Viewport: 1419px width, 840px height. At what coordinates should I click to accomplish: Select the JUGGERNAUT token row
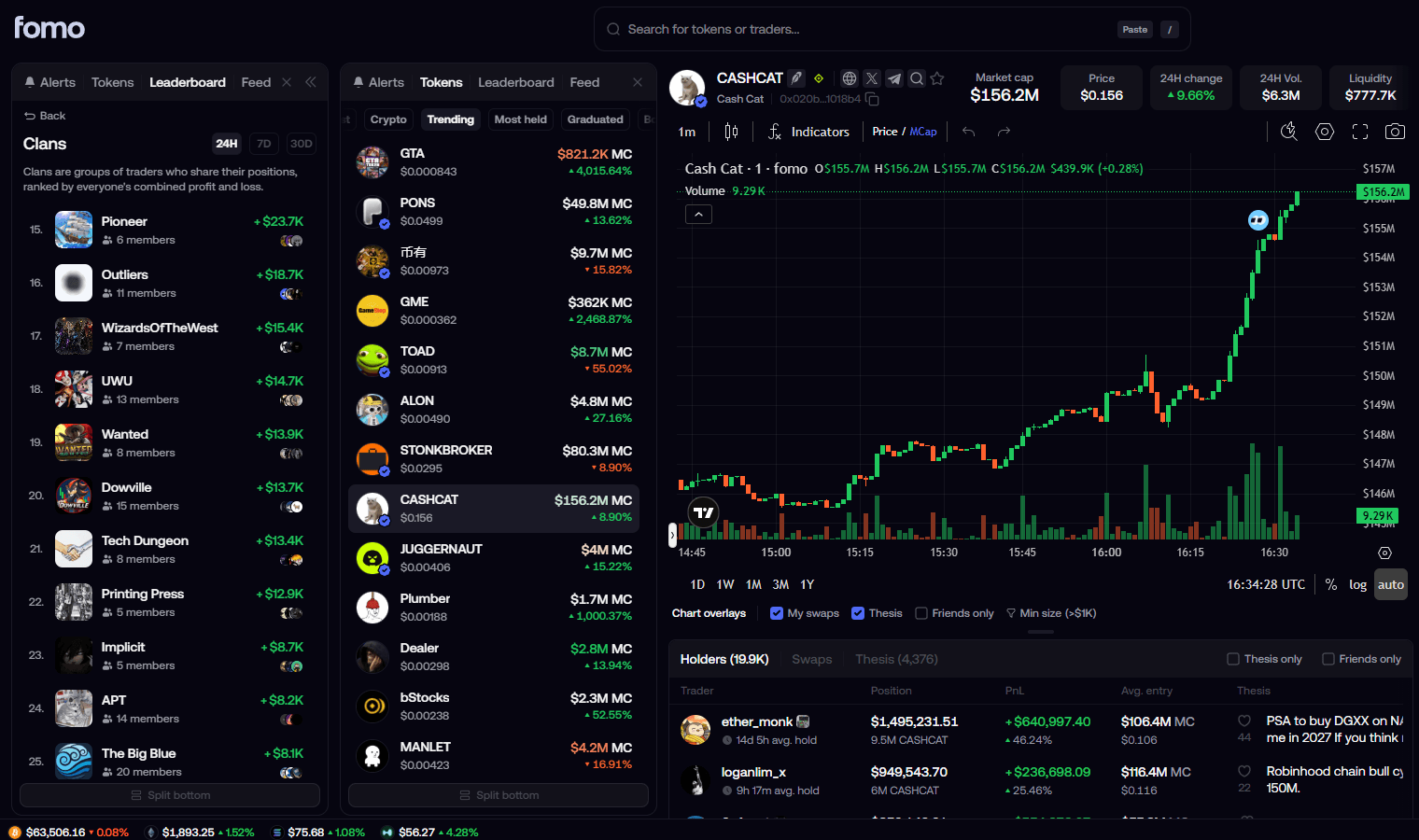494,558
